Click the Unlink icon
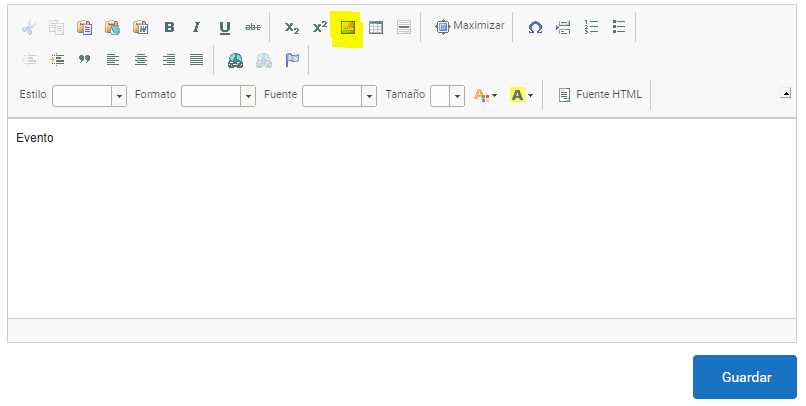 [264, 60]
